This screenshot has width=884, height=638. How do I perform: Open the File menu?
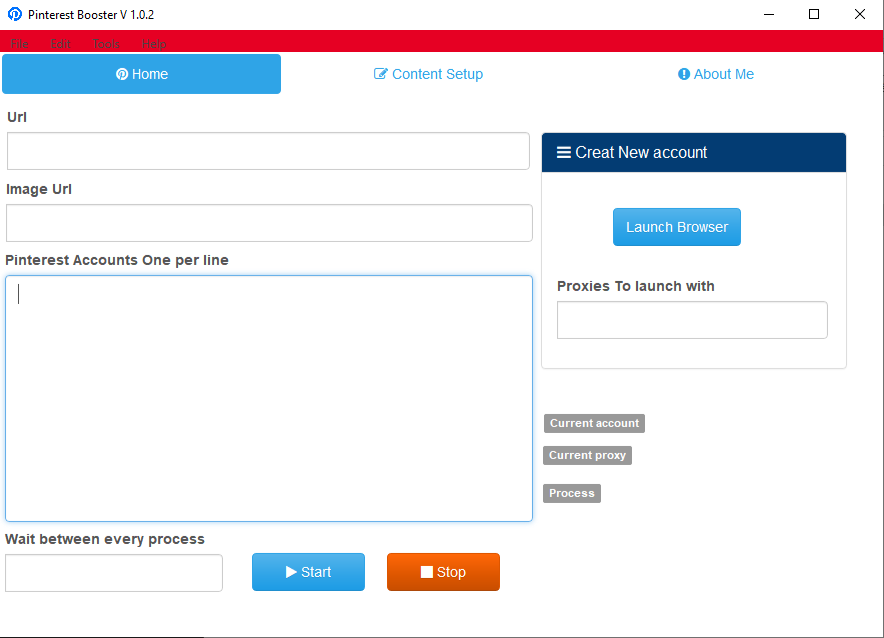(x=19, y=44)
